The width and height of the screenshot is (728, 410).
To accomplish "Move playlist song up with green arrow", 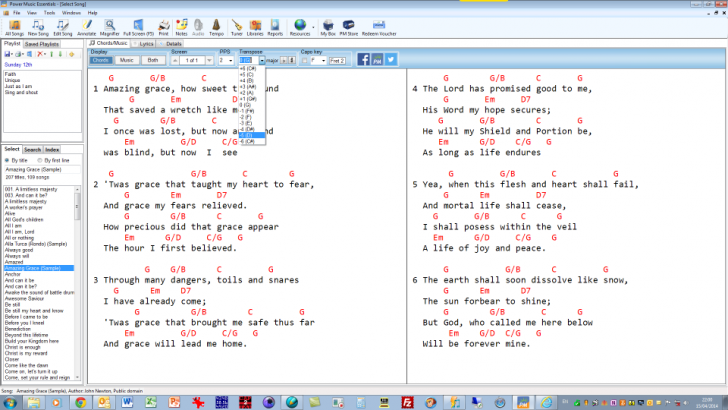I will coord(52,54).
